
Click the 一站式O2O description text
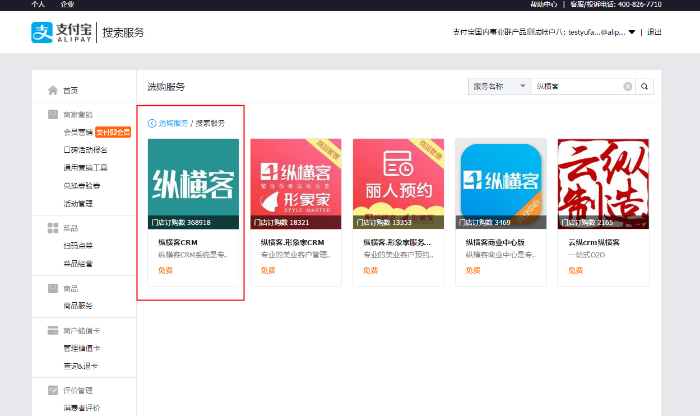(x=587, y=255)
